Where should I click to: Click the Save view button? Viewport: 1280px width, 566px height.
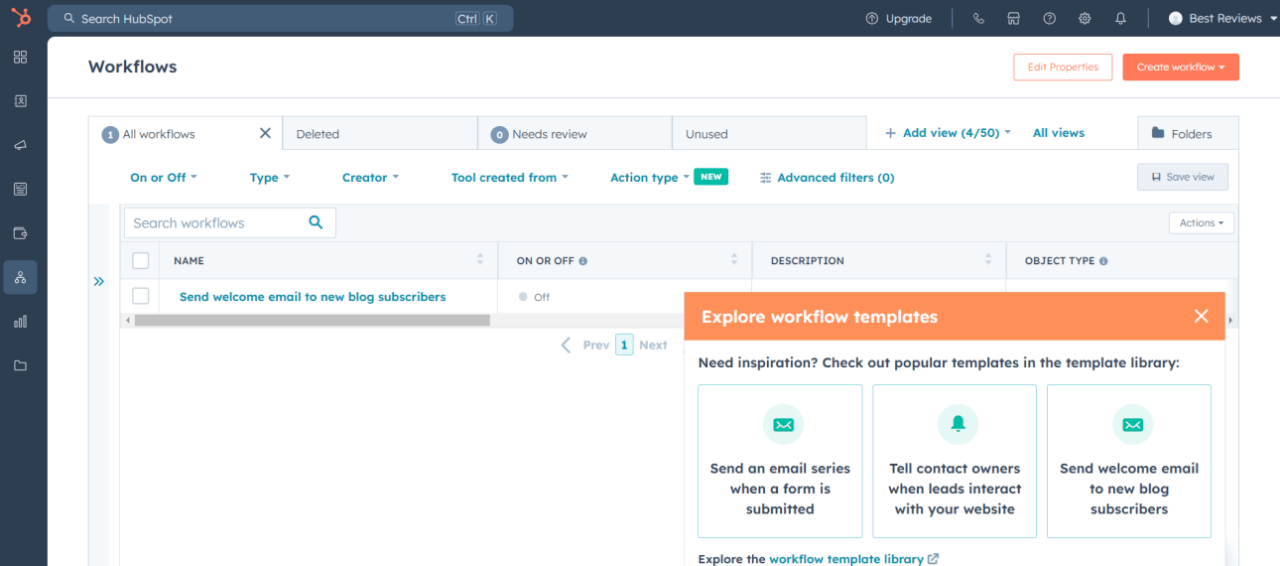point(1182,177)
